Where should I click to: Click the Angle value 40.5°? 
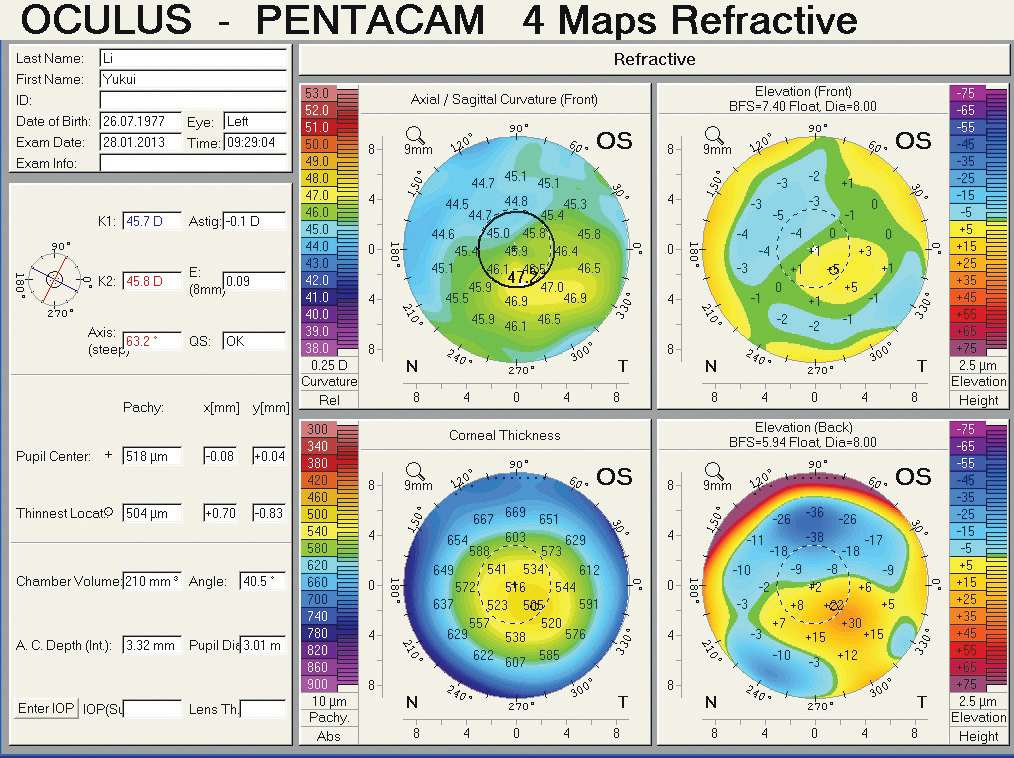[263, 581]
